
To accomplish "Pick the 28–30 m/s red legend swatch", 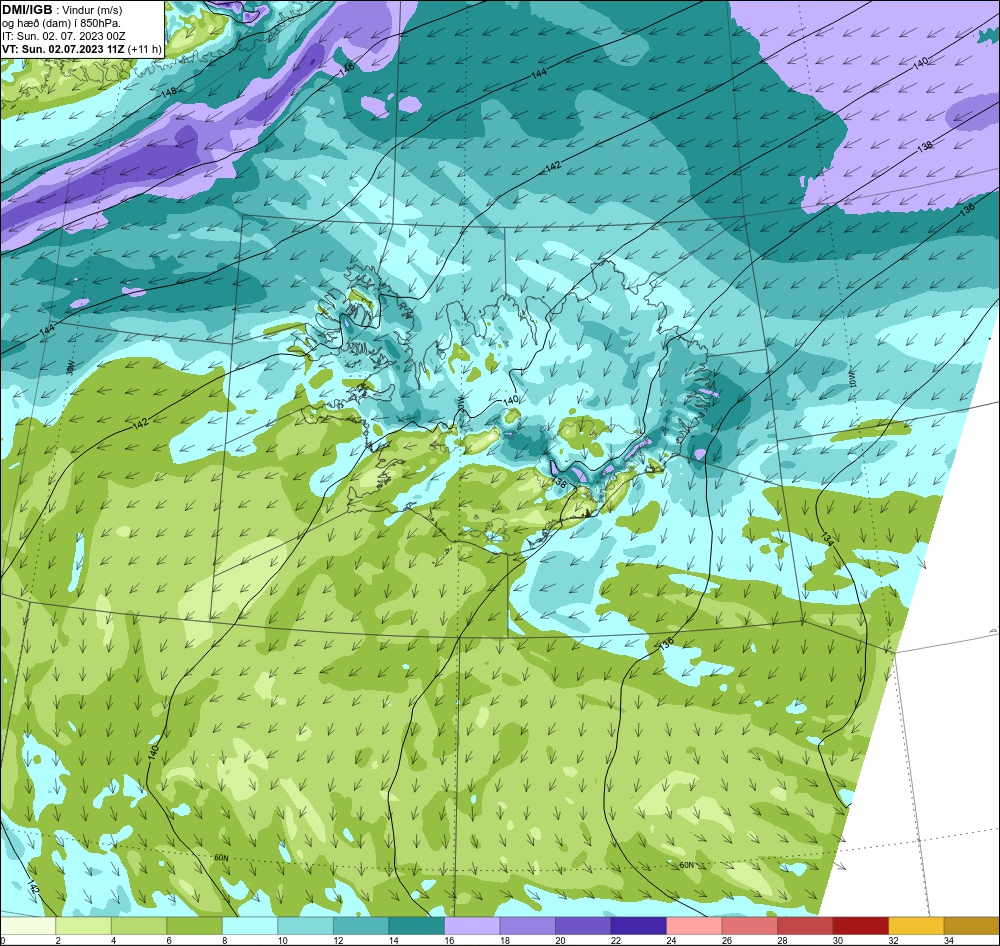I will pos(805,926).
